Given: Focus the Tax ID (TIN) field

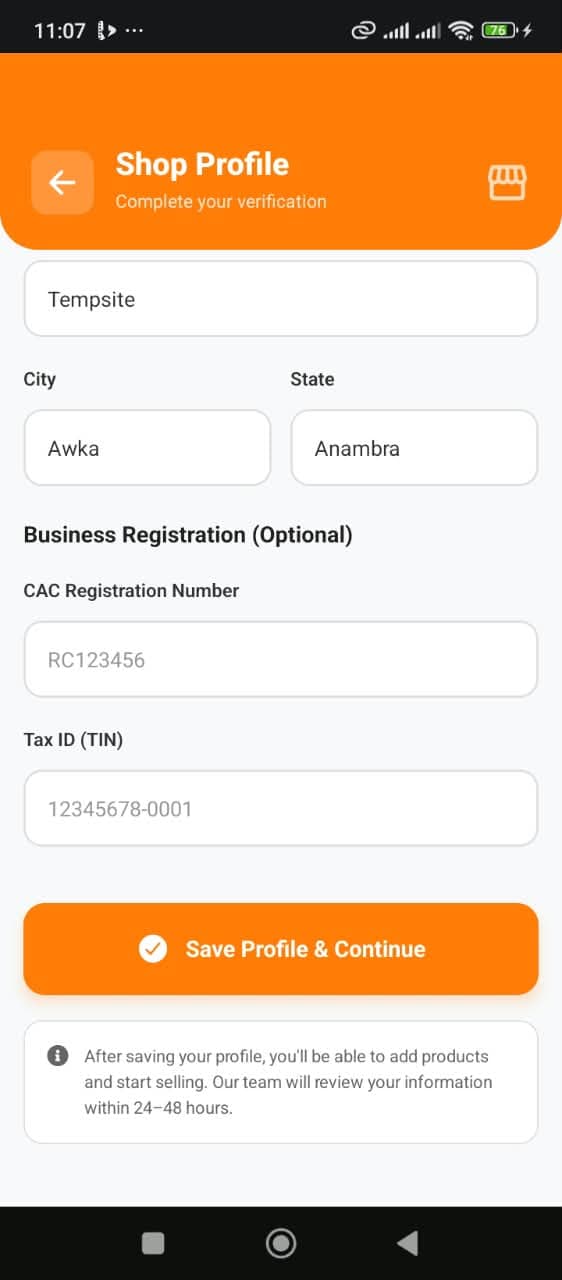Looking at the screenshot, I should coord(281,808).
